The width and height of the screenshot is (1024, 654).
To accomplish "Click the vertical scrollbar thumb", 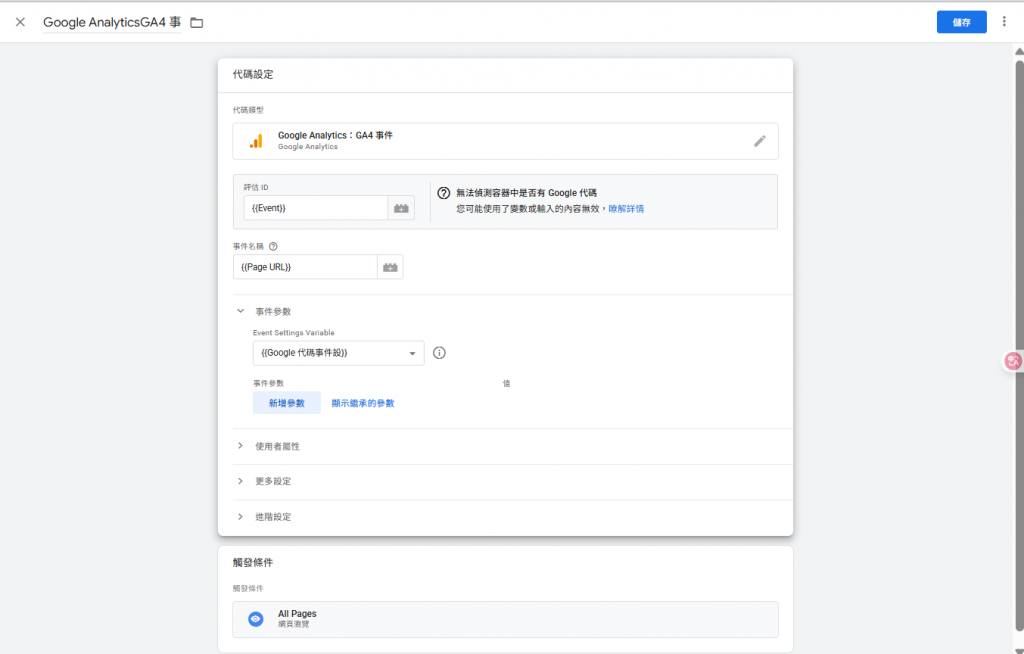I will coord(1019,346).
